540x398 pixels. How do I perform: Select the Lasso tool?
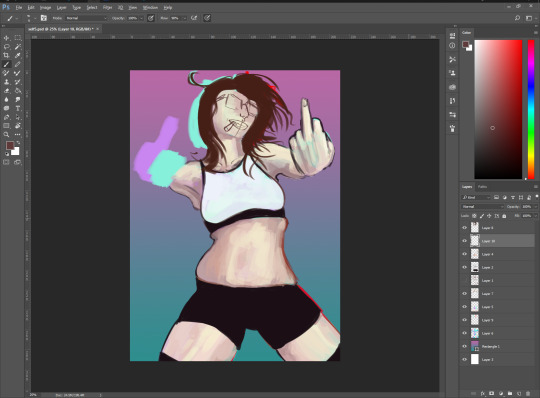[x=7, y=47]
